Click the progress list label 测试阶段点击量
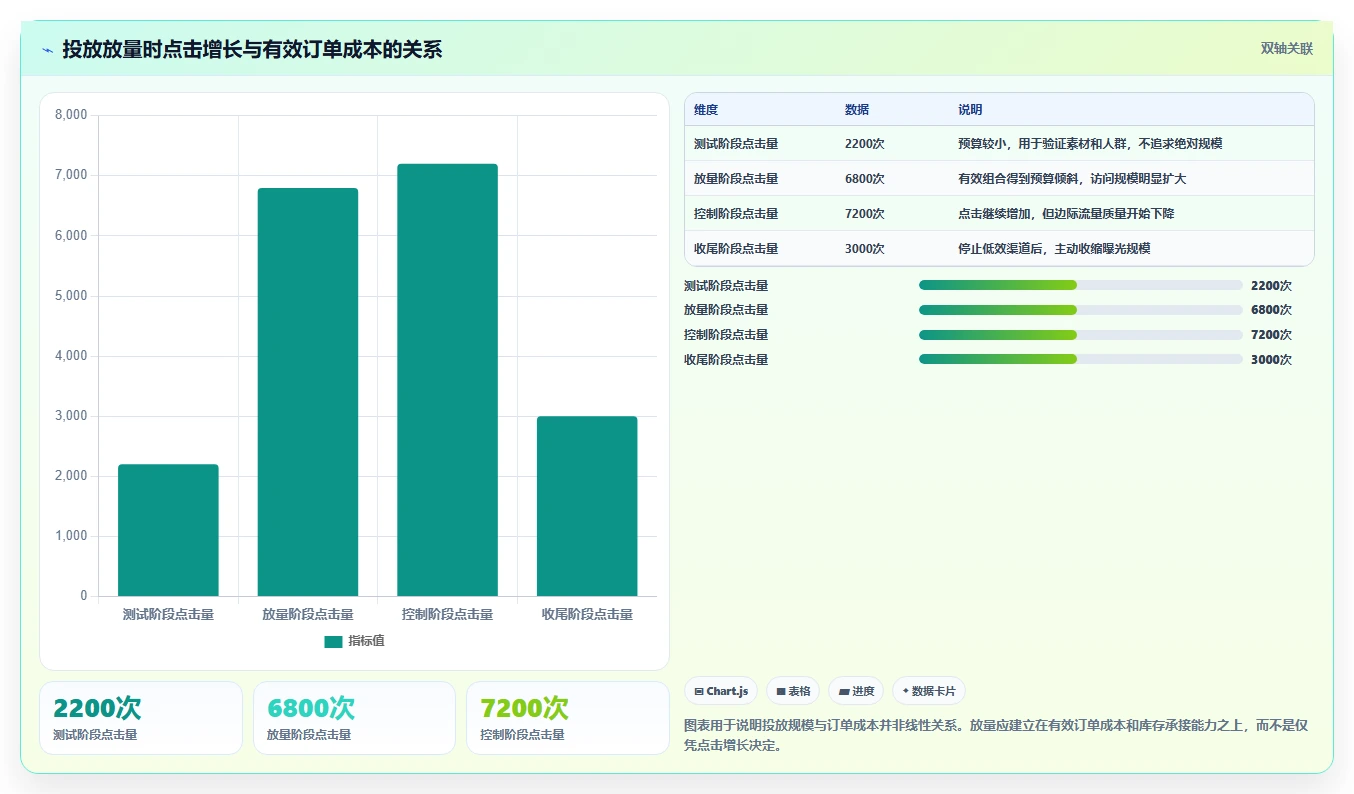The image size is (1354, 794). pos(726,286)
